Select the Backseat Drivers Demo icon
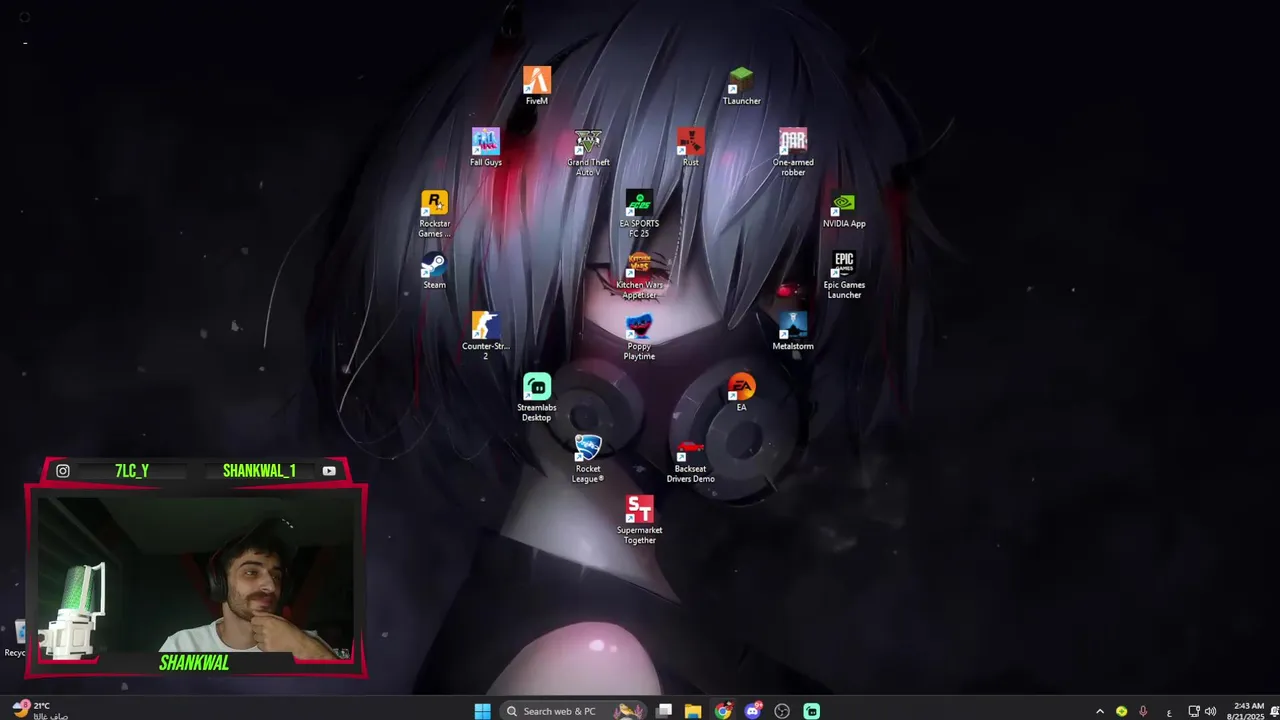This screenshot has height=720, width=1280. click(691, 459)
